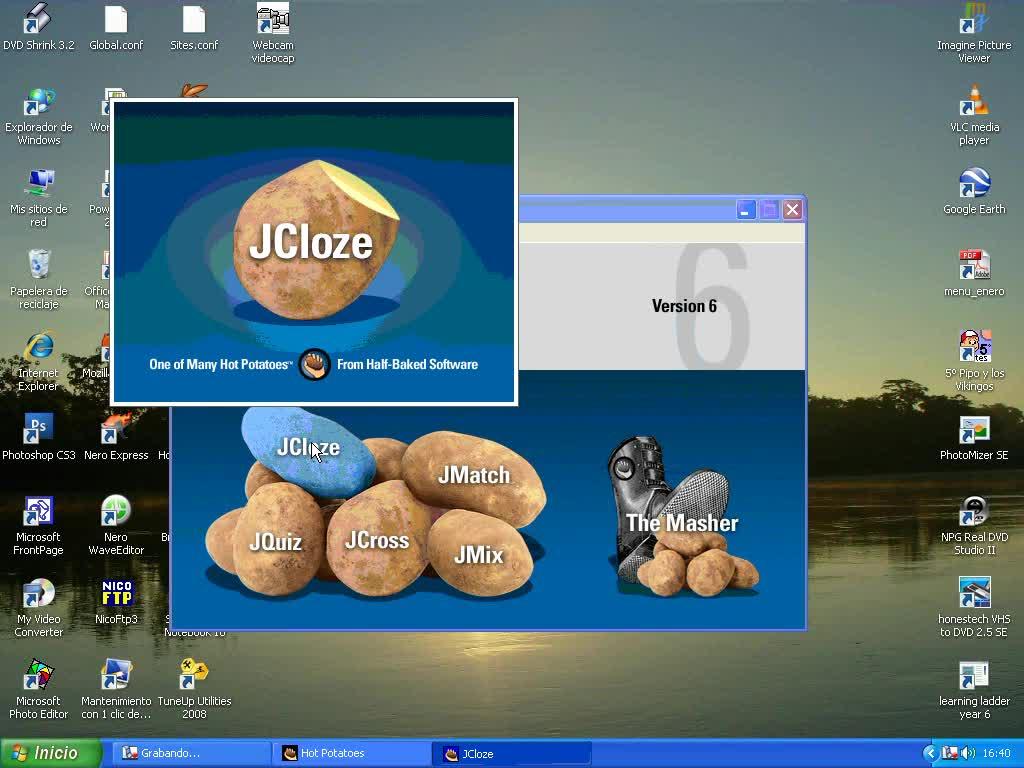This screenshot has width=1024, height=768.
Task: Launch the JQuiz potato
Action: [275, 542]
